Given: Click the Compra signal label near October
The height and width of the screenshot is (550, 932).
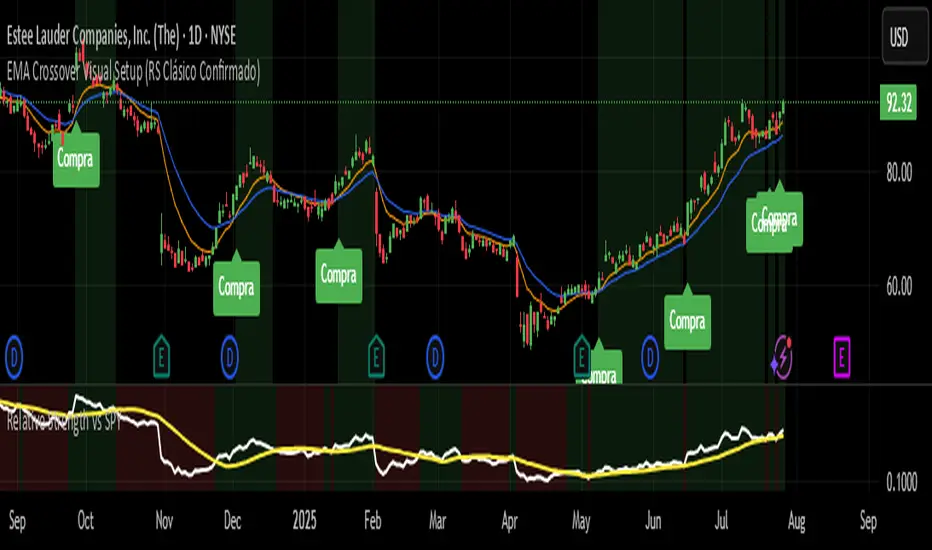Looking at the screenshot, I should [75, 158].
